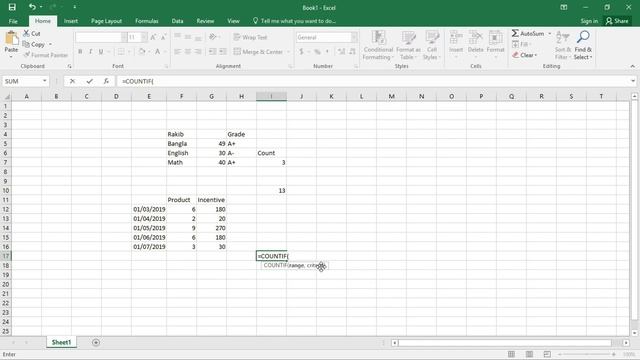The height and width of the screenshot is (360, 640).
Task: Click Sign in link
Action: 589,21
